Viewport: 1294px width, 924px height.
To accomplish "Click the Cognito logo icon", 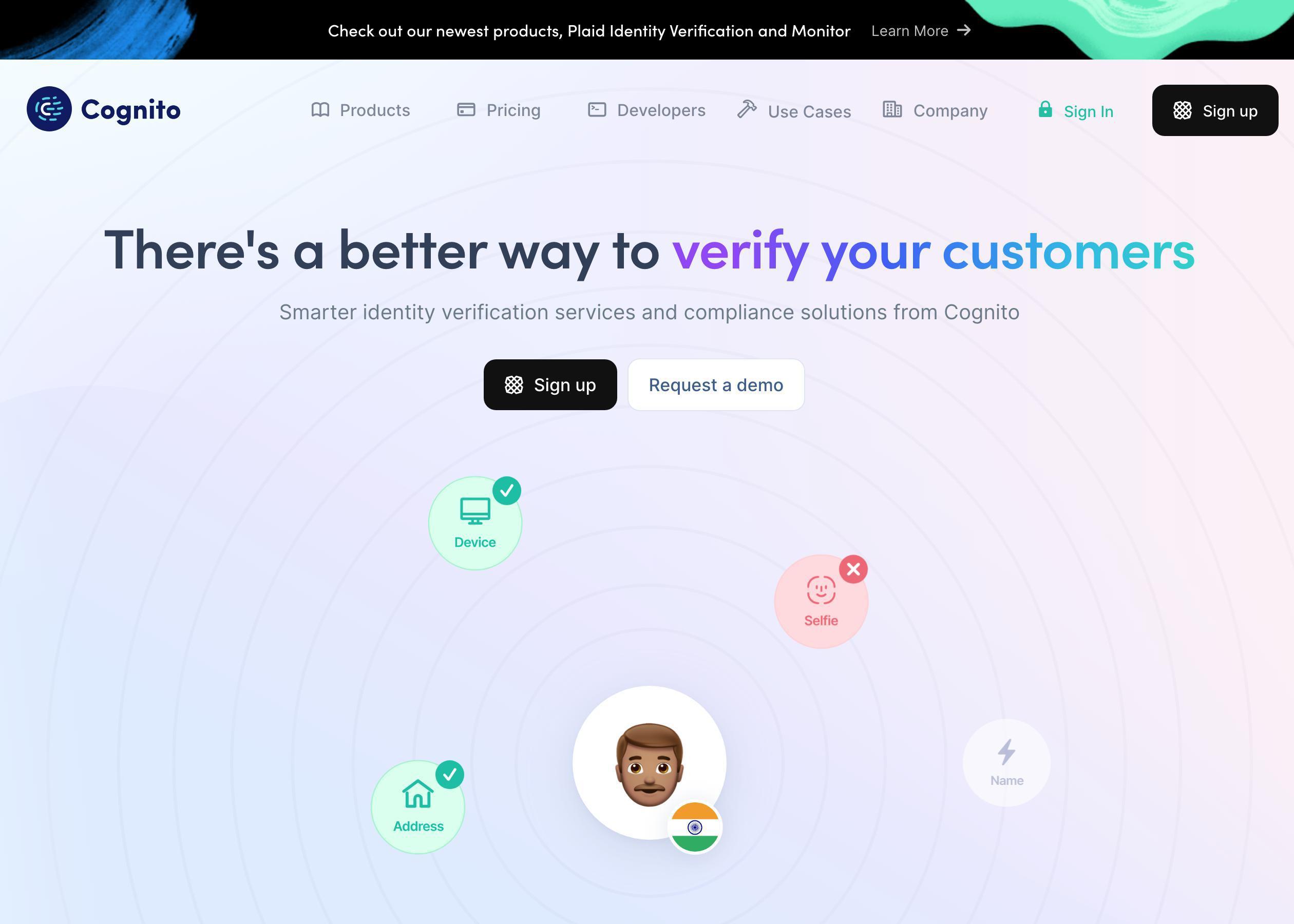I will [x=49, y=109].
